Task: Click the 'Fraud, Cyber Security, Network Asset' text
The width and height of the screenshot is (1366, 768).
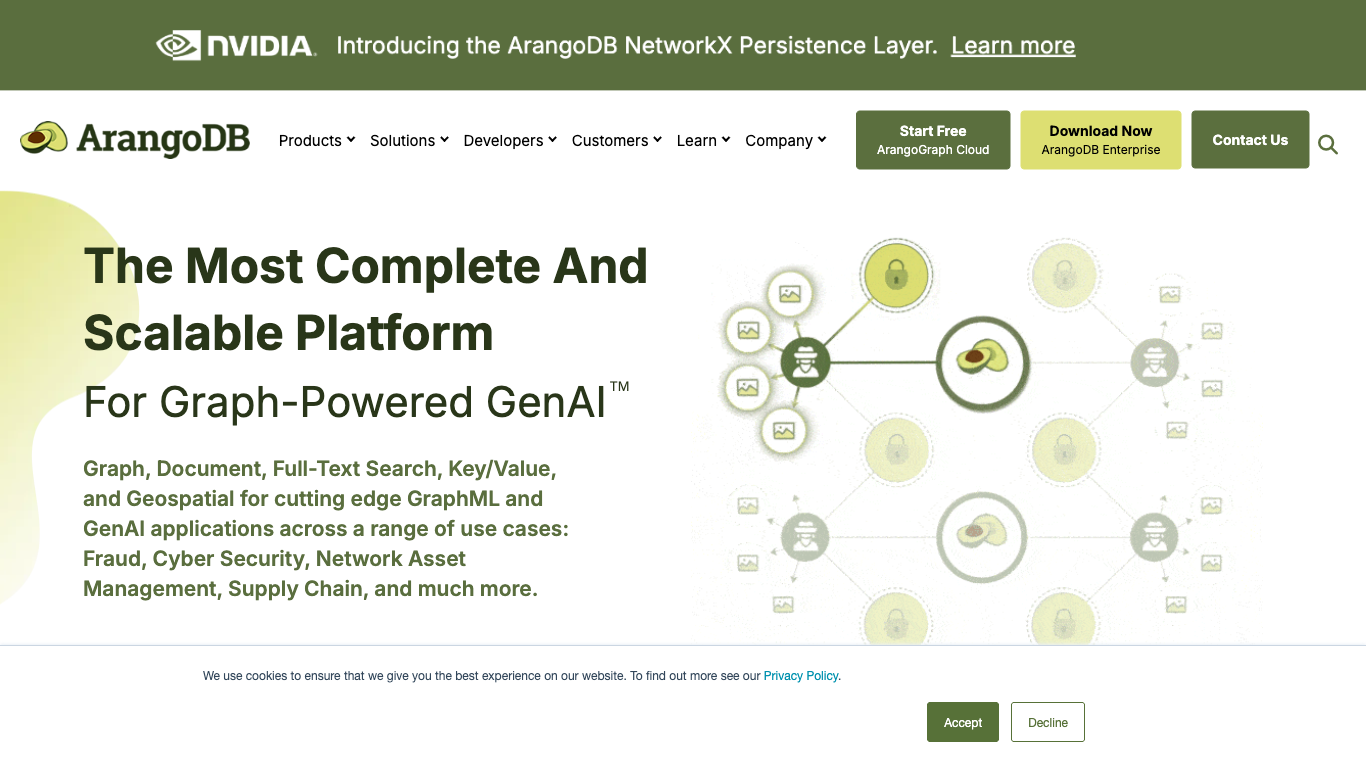Action: pos(275,558)
